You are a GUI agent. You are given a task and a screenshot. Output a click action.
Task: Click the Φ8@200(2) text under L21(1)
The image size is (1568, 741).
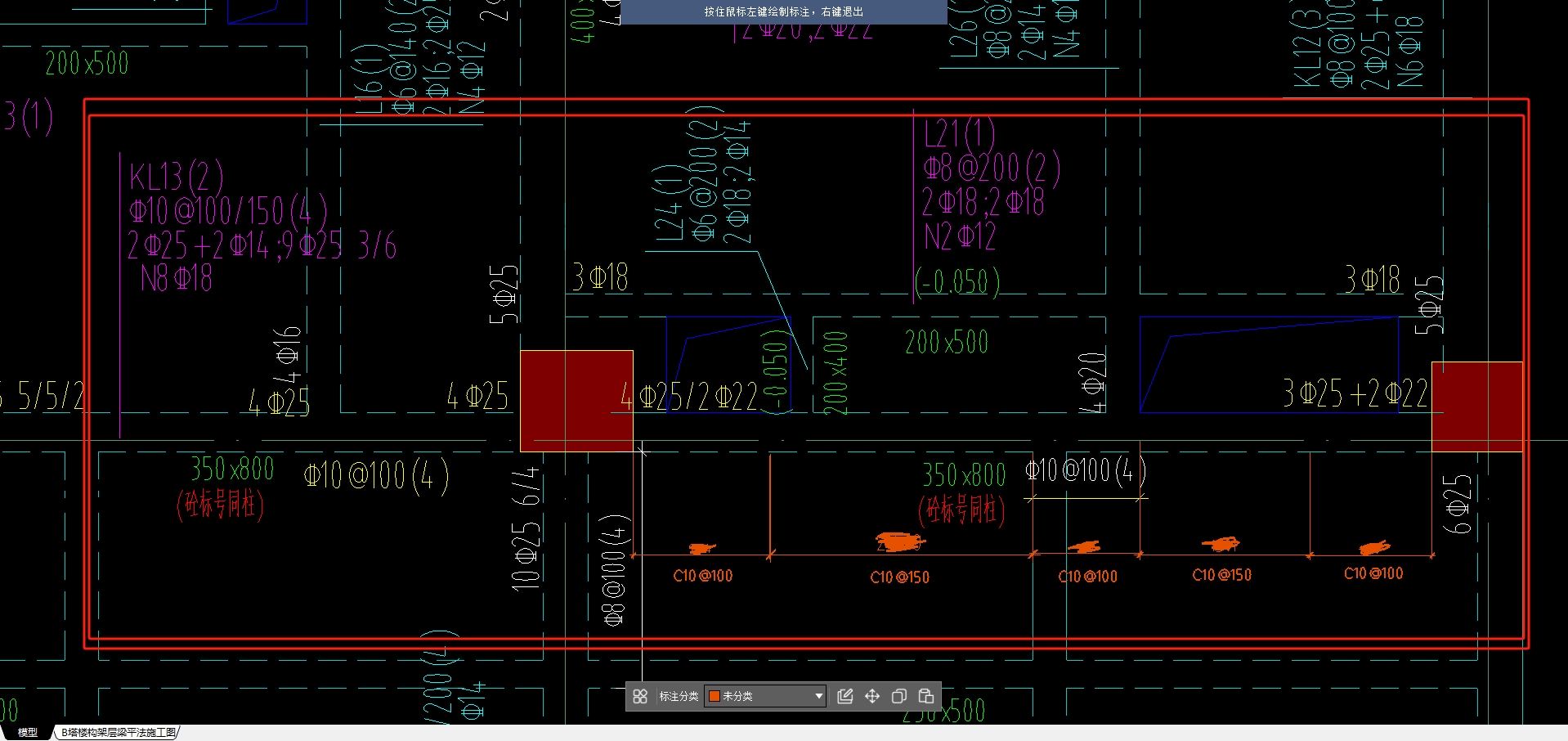coord(992,168)
